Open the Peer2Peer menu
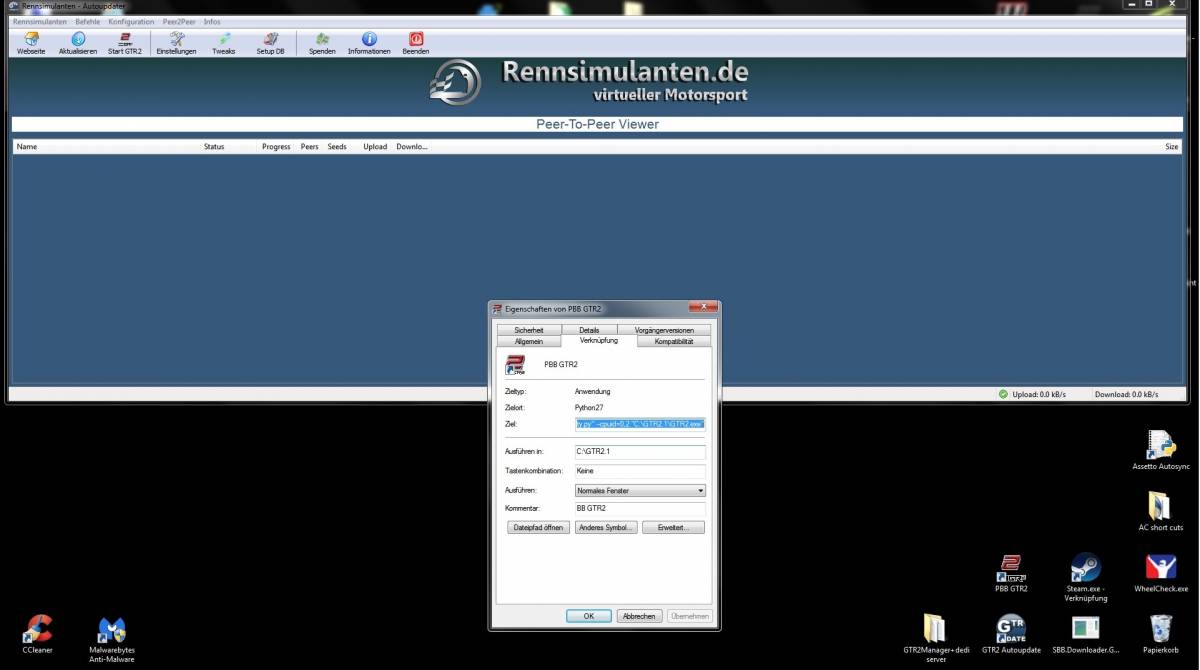The height and width of the screenshot is (670, 1200). coord(179,21)
